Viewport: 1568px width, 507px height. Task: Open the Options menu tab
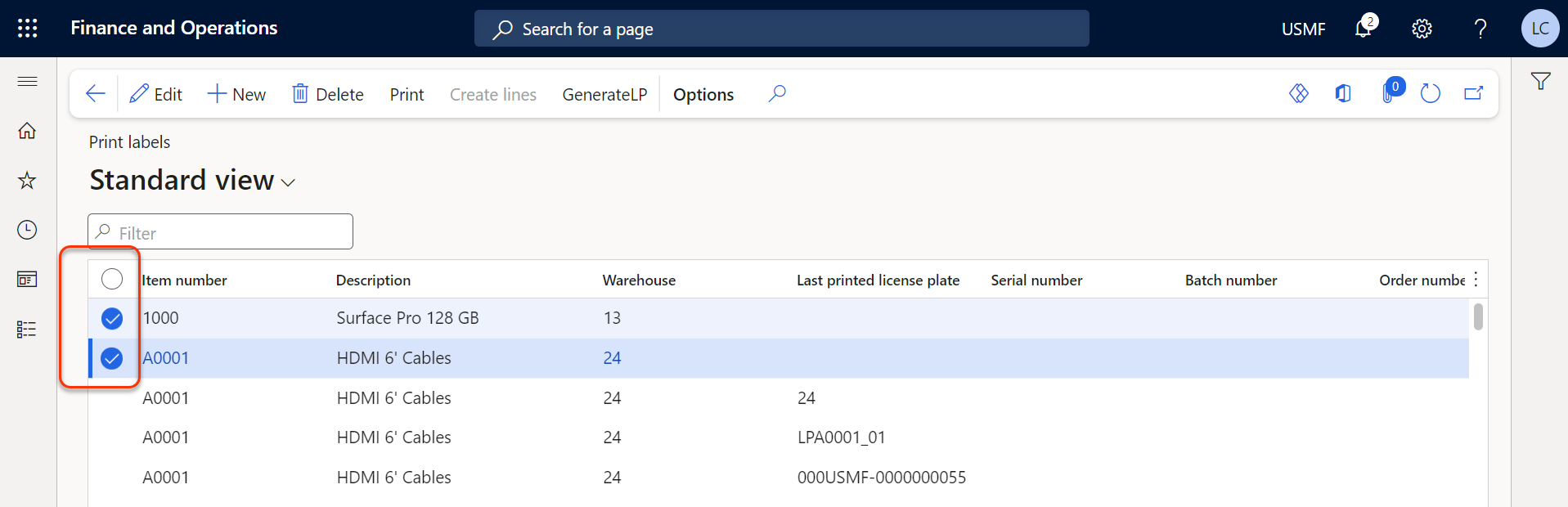coord(703,95)
